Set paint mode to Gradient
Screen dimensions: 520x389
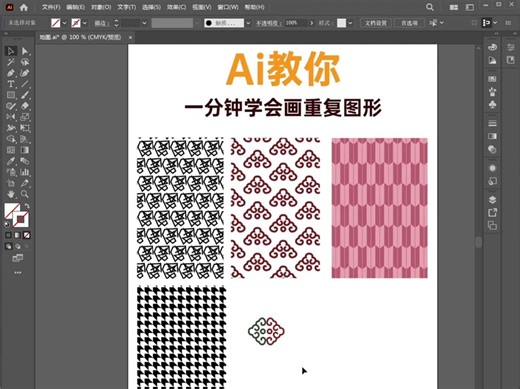[x=17, y=235]
